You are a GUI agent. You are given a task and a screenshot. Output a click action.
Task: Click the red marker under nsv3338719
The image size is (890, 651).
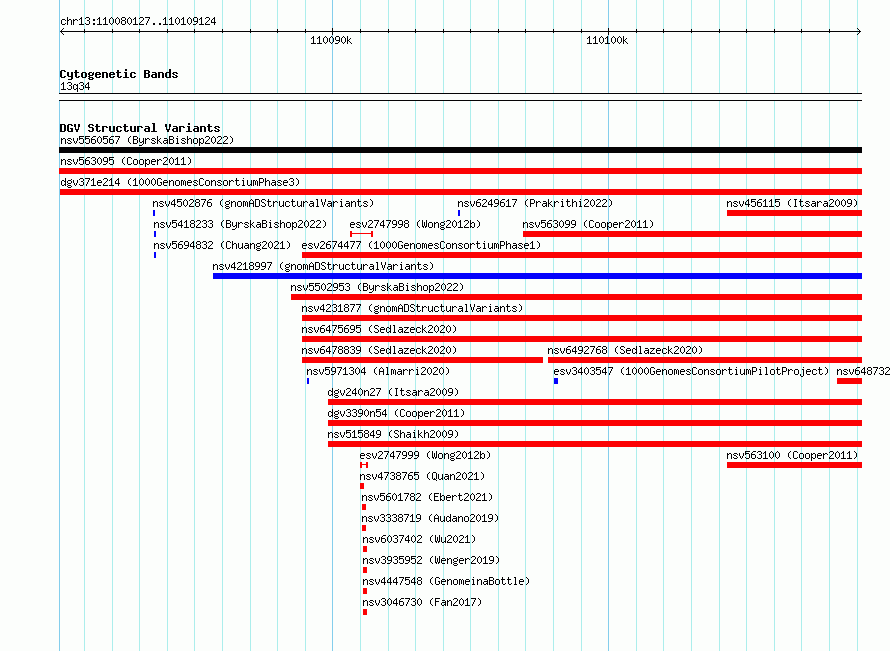click(364, 528)
